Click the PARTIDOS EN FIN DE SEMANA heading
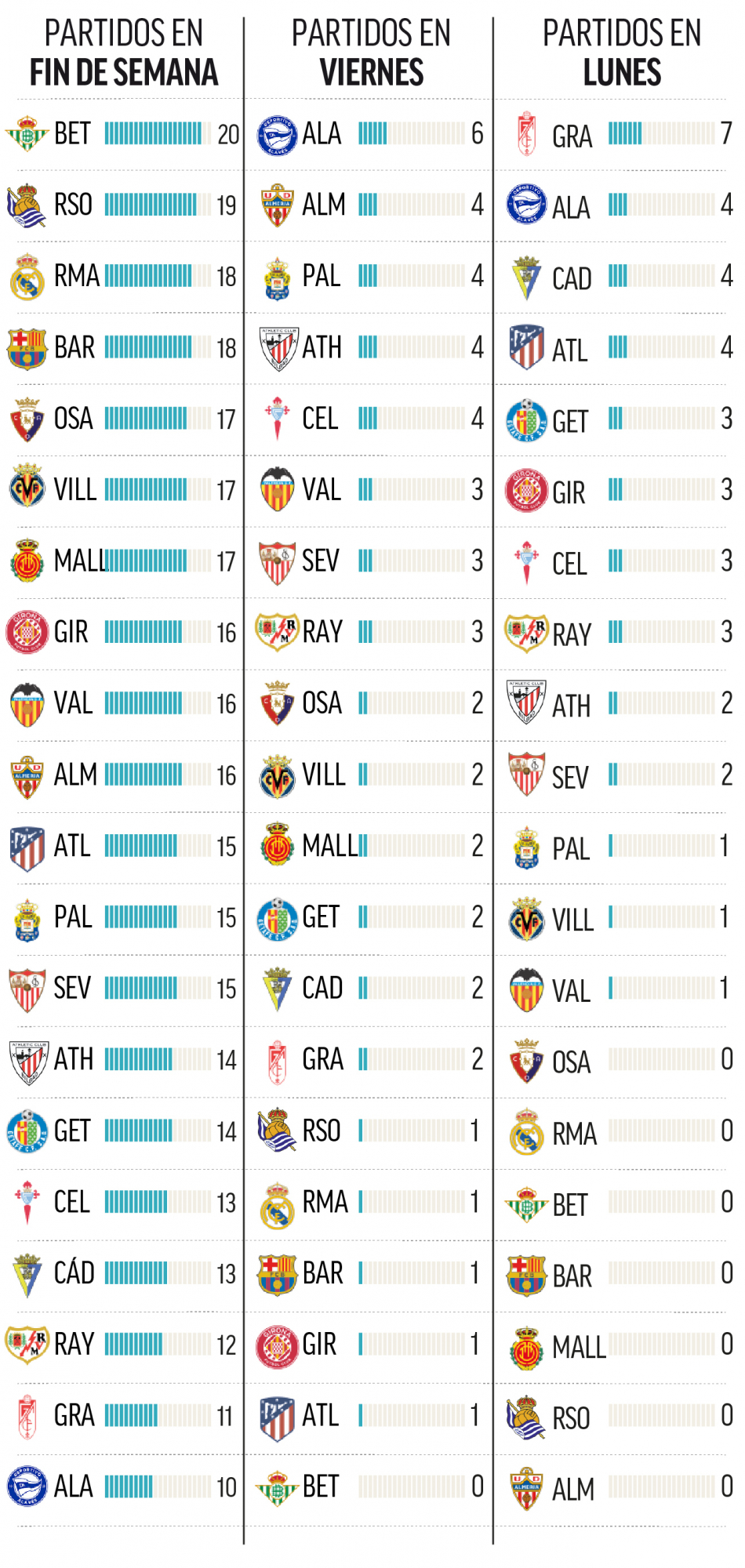Viewport: 745px width, 1568px height. click(124, 53)
